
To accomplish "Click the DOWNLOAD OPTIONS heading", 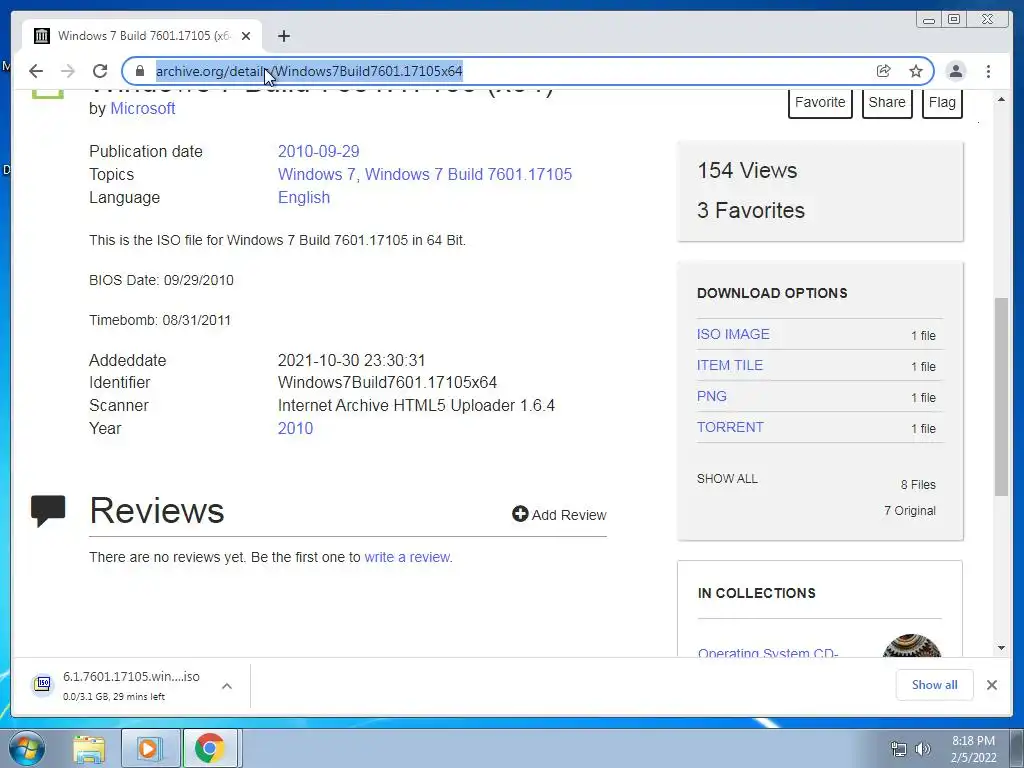I will point(772,293).
